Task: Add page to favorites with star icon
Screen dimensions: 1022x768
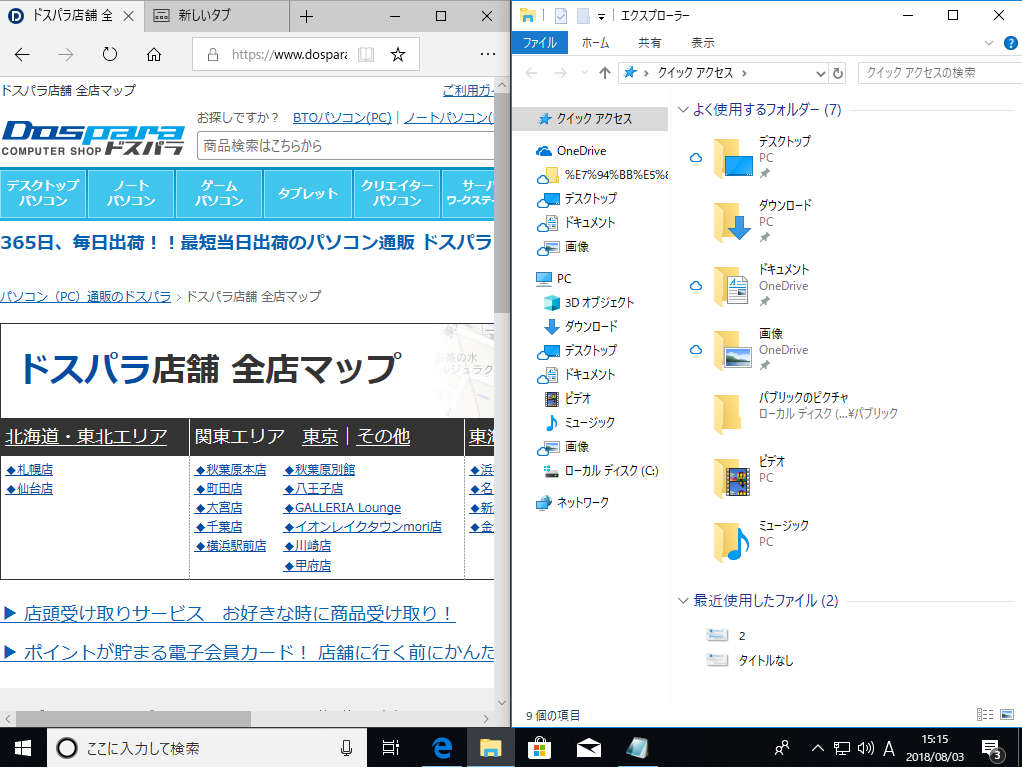Action: click(398, 55)
